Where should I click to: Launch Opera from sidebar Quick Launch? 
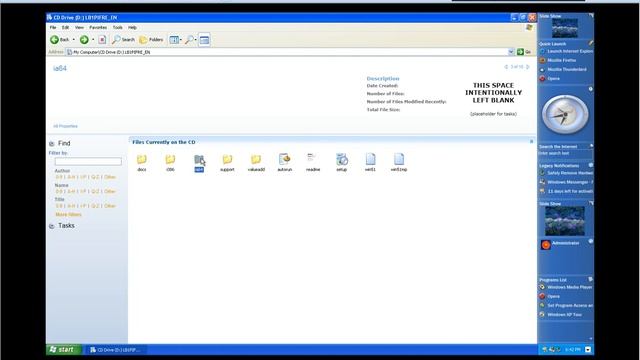pyautogui.click(x=549, y=78)
